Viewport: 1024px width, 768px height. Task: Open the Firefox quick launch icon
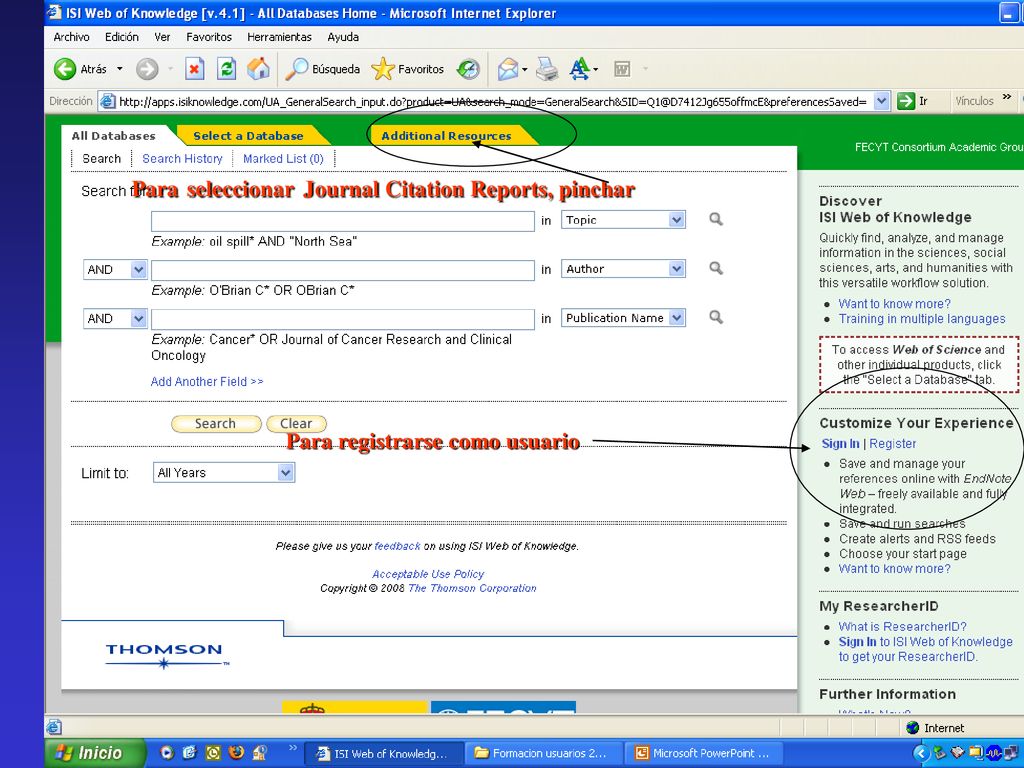pyautogui.click(x=236, y=753)
